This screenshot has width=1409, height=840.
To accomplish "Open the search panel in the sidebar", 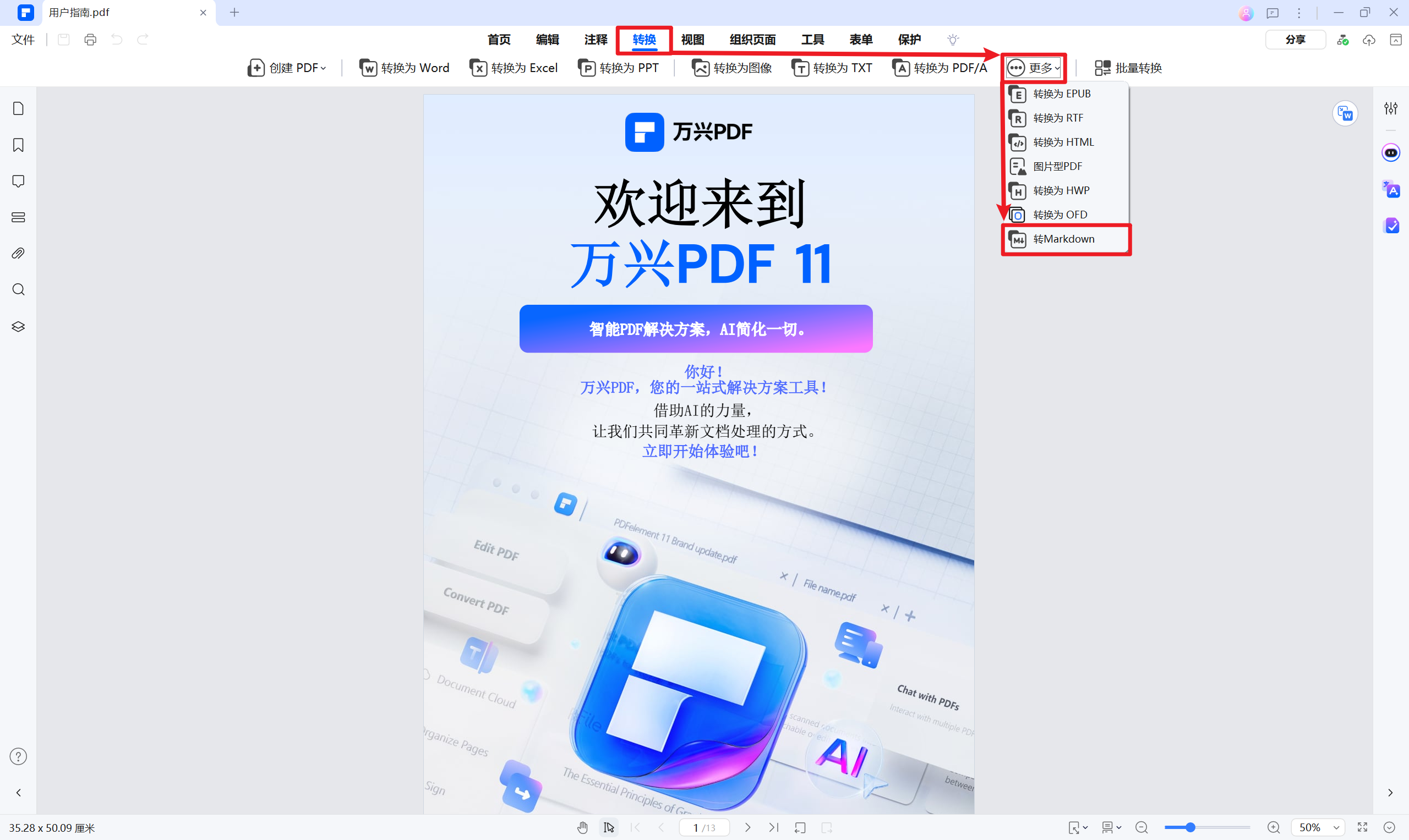I will point(18,289).
